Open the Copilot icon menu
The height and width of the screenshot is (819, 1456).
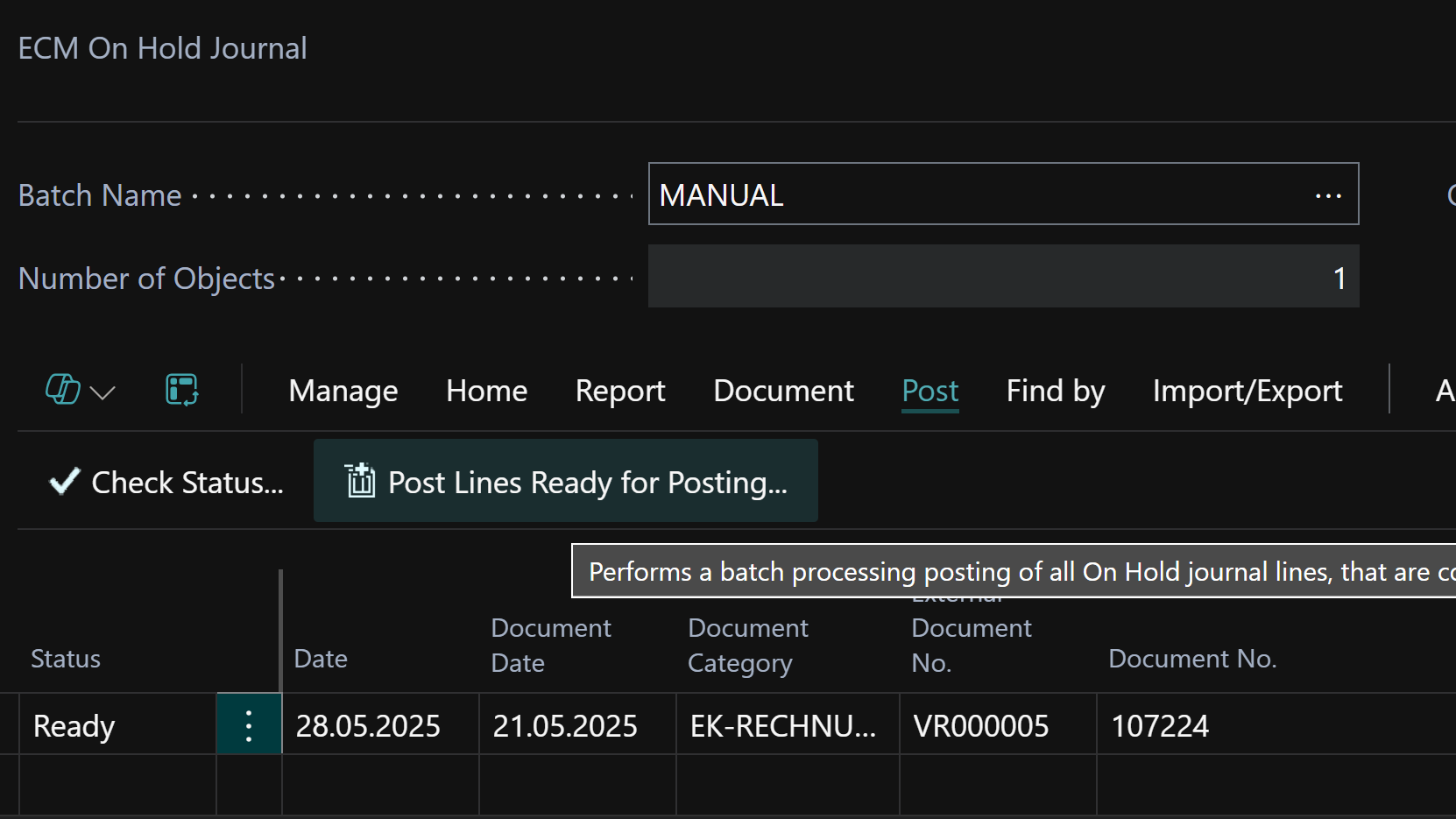click(x=63, y=390)
